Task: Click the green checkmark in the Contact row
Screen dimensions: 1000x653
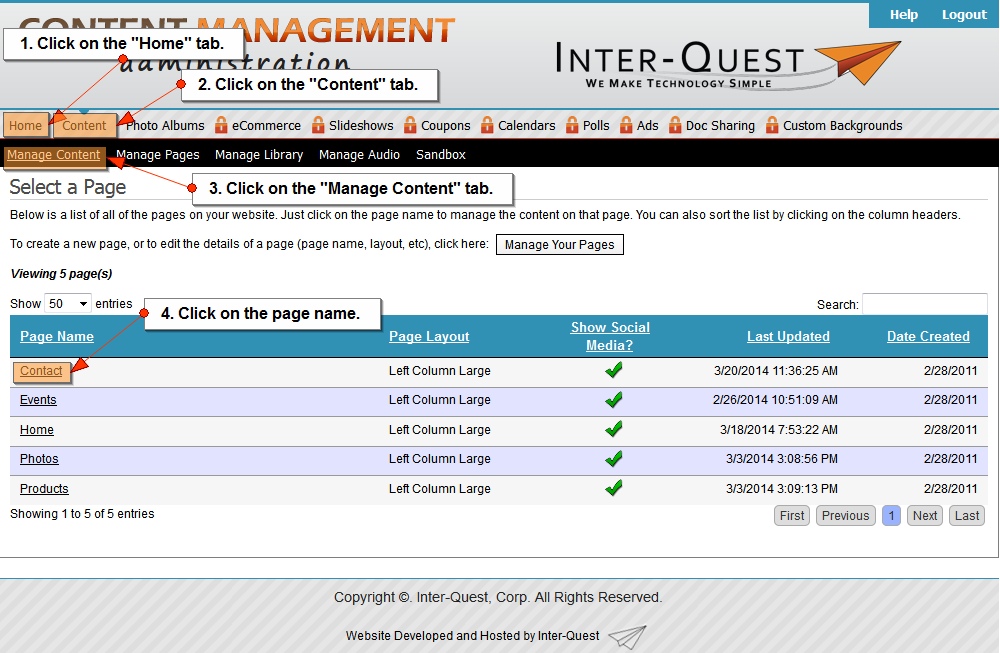Action: tap(614, 371)
